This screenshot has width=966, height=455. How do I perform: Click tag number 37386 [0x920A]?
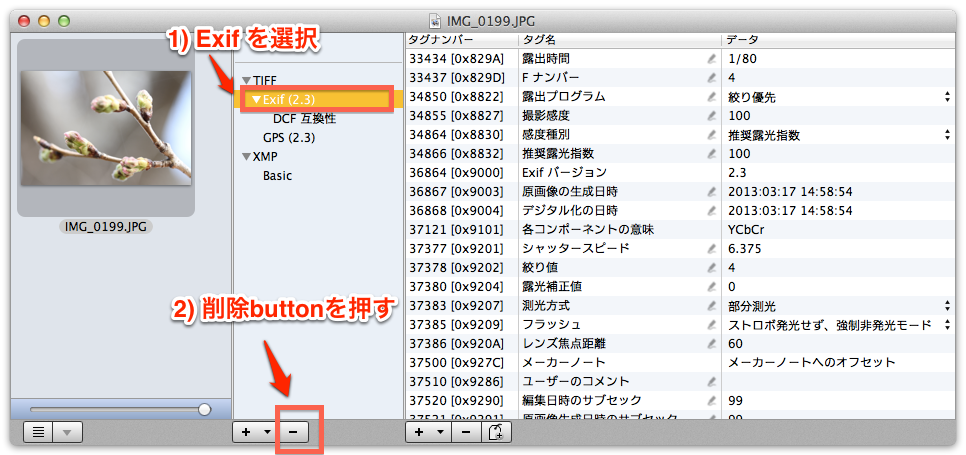(x=457, y=344)
